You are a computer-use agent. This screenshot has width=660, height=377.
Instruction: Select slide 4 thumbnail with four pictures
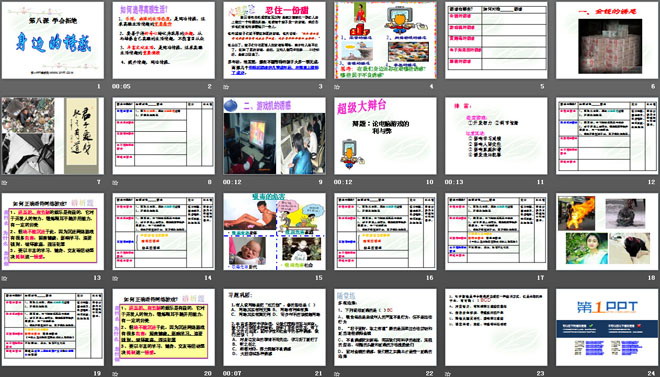click(x=385, y=40)
